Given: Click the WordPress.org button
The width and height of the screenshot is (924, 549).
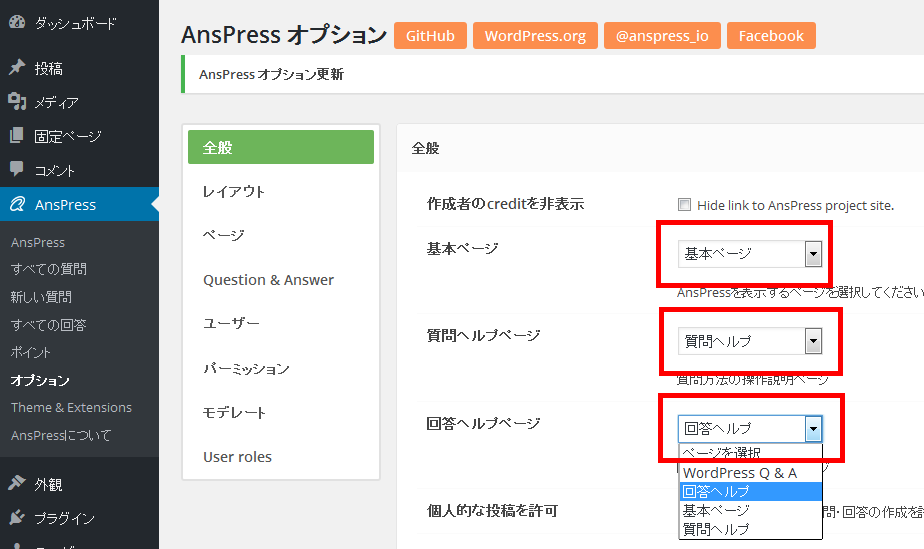Looking at the screenshot, I should pyautogui.click(x=535, y=35).
